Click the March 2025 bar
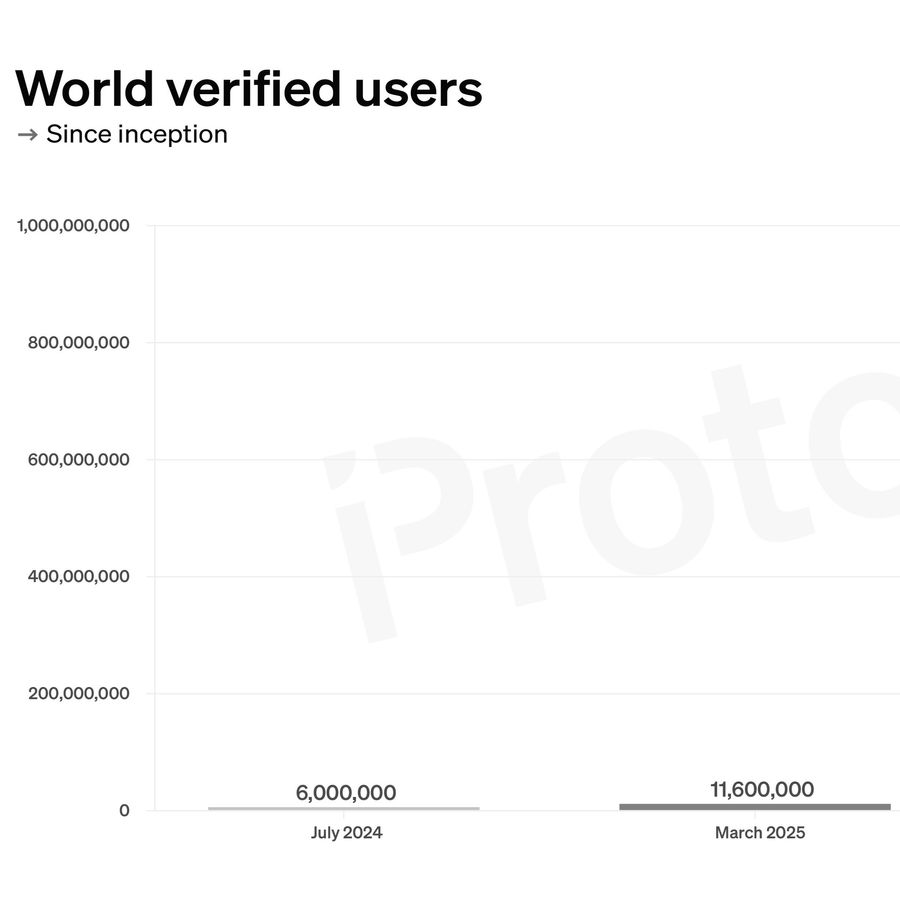 (755, 806)
